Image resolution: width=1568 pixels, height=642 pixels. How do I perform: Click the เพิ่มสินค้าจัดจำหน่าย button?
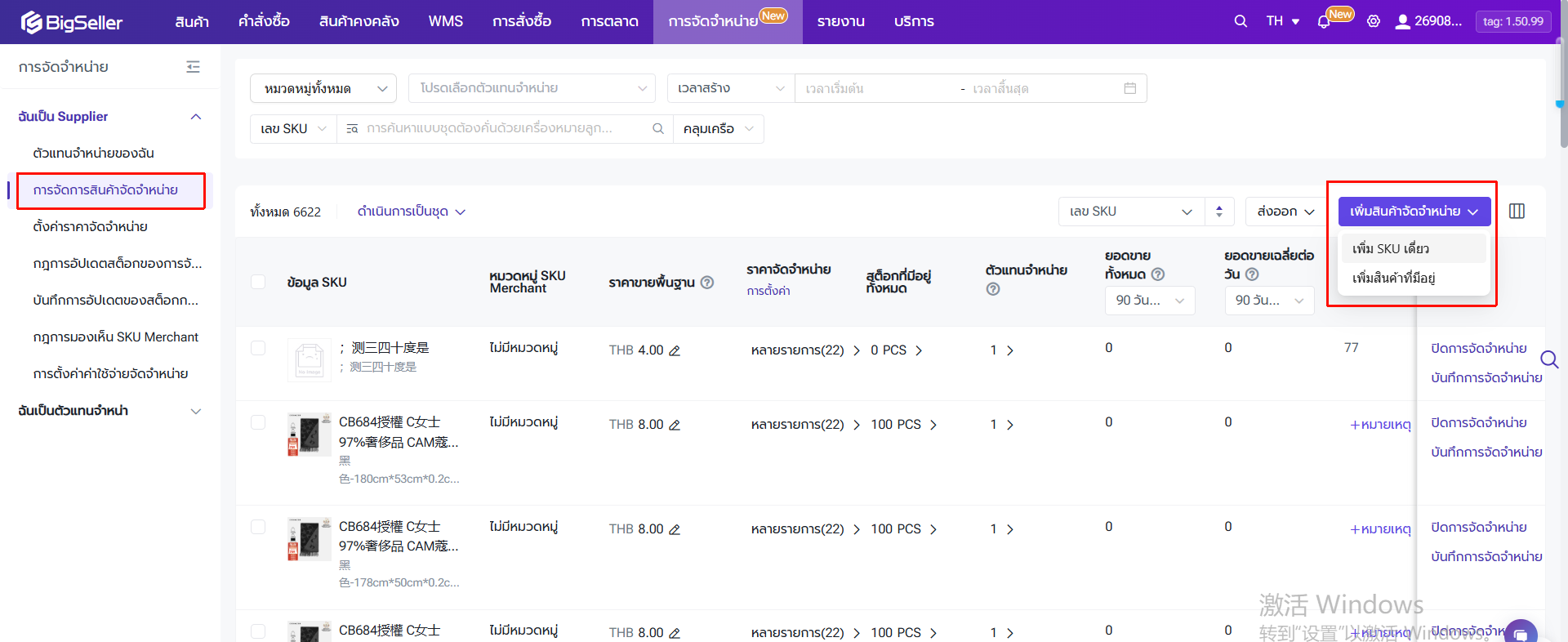[x=1414, y=212]
